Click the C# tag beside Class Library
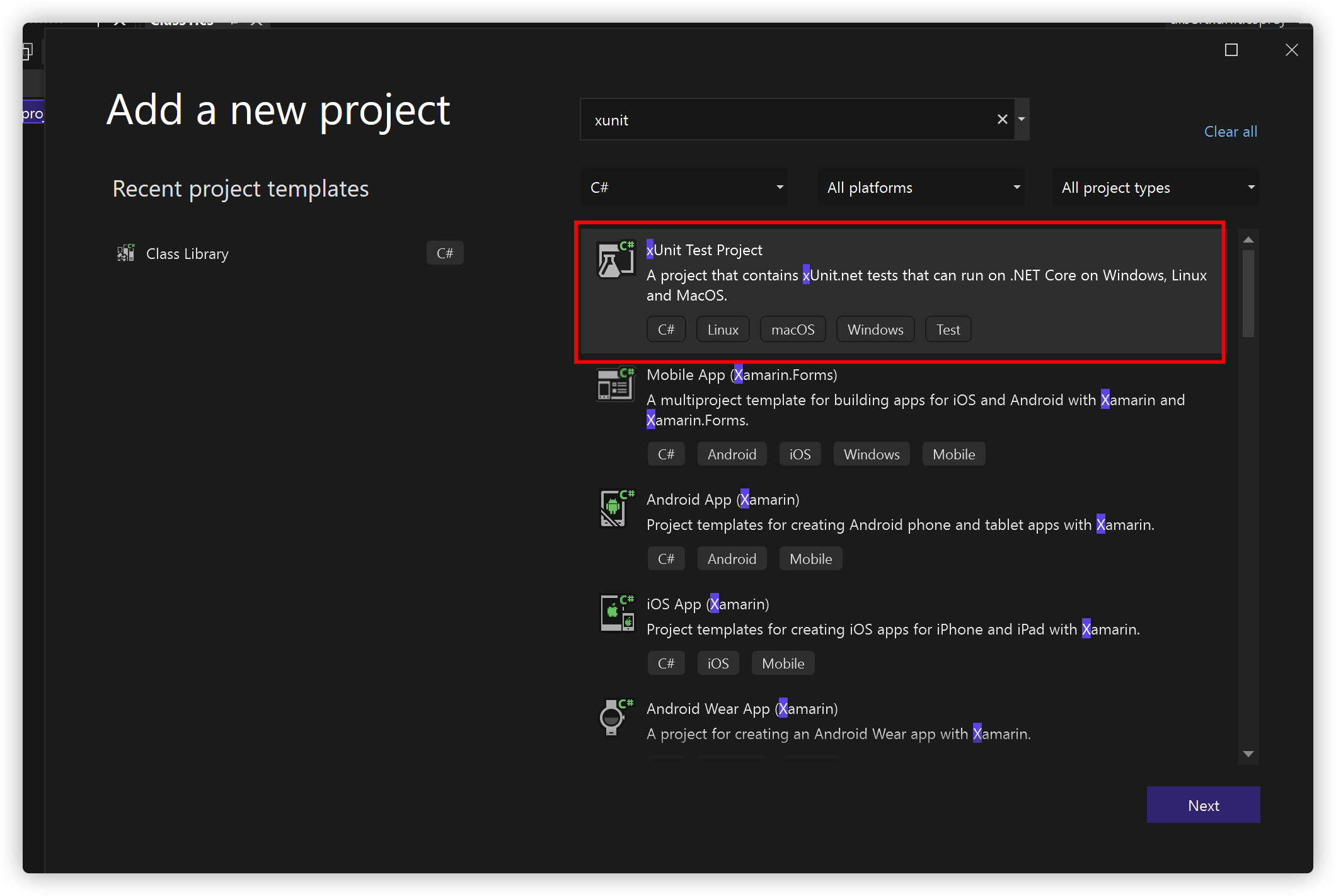The width and height of the screenshot is (1336, 896). [445, 253]
